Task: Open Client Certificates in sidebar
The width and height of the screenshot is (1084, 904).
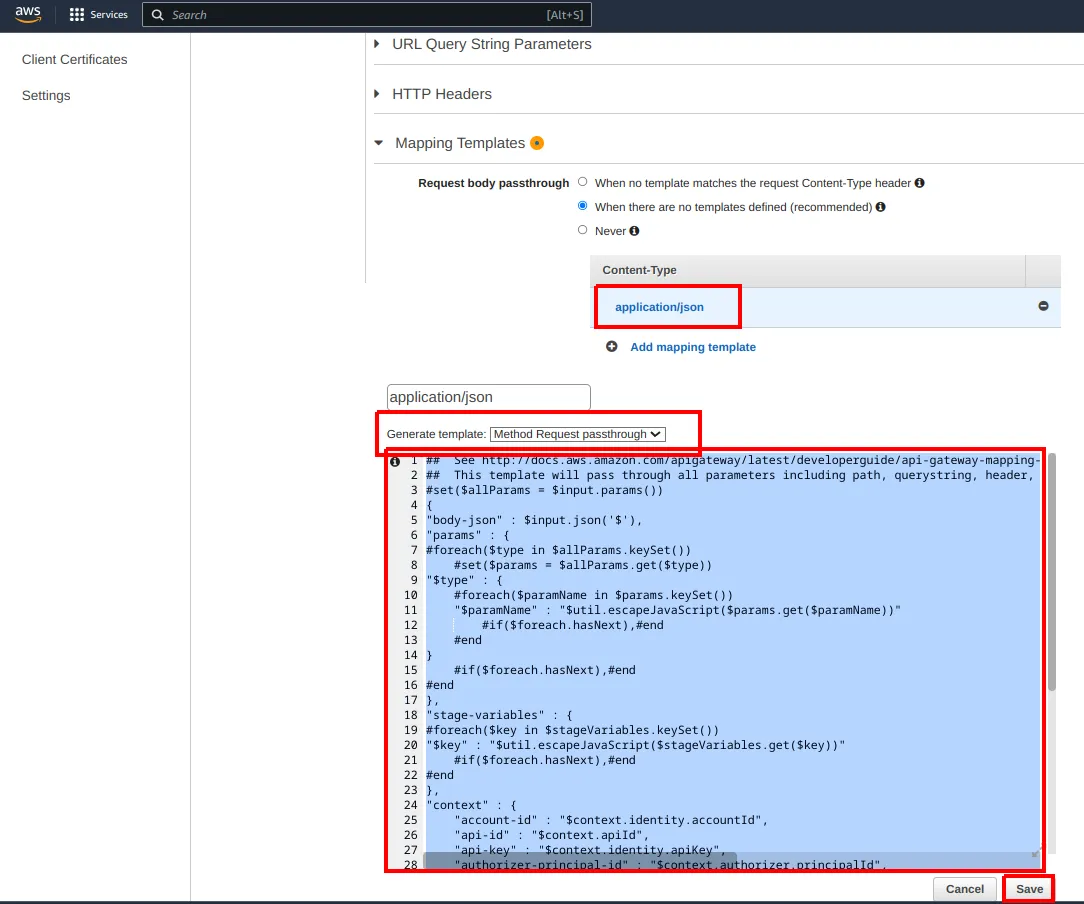Action: pos(75,59)
